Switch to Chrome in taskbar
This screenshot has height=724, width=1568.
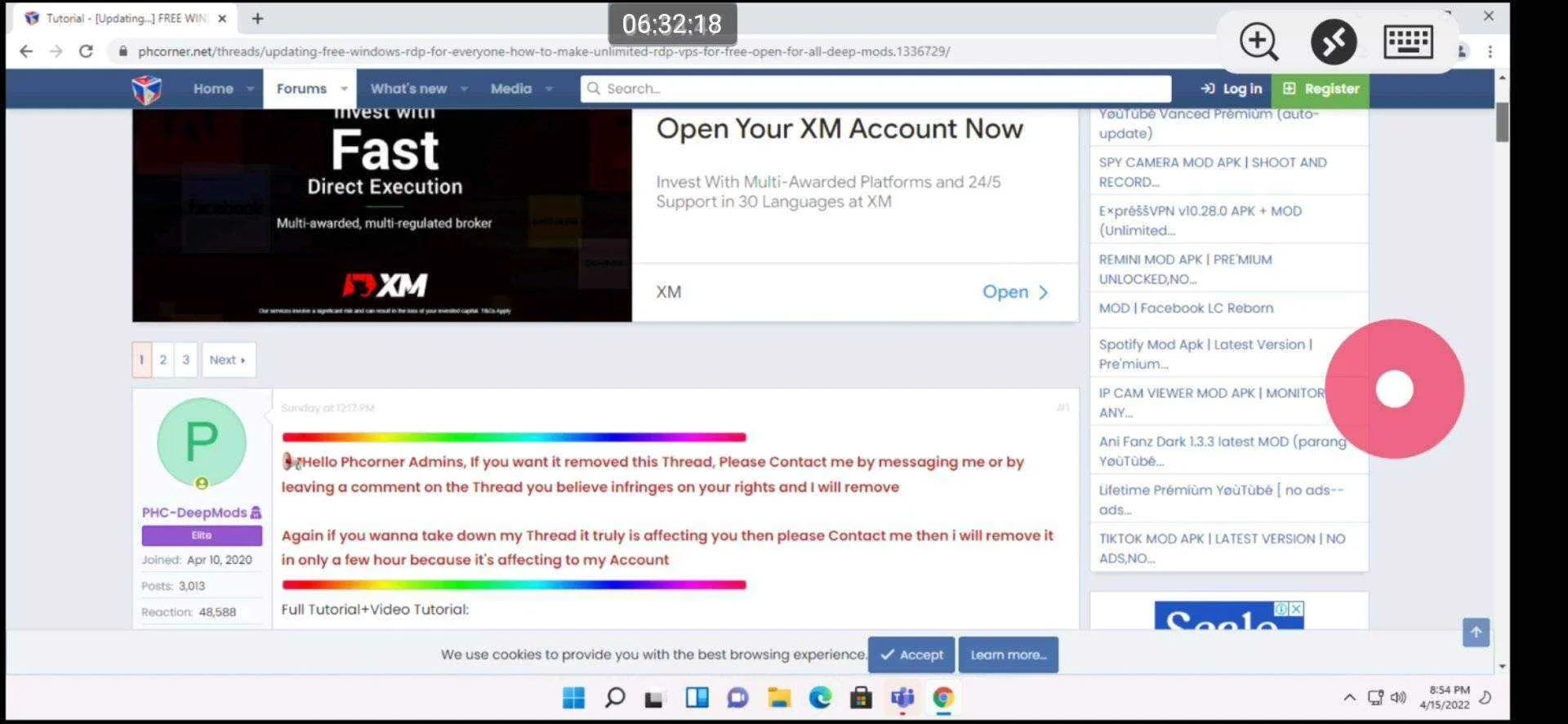tap(943, 698)
